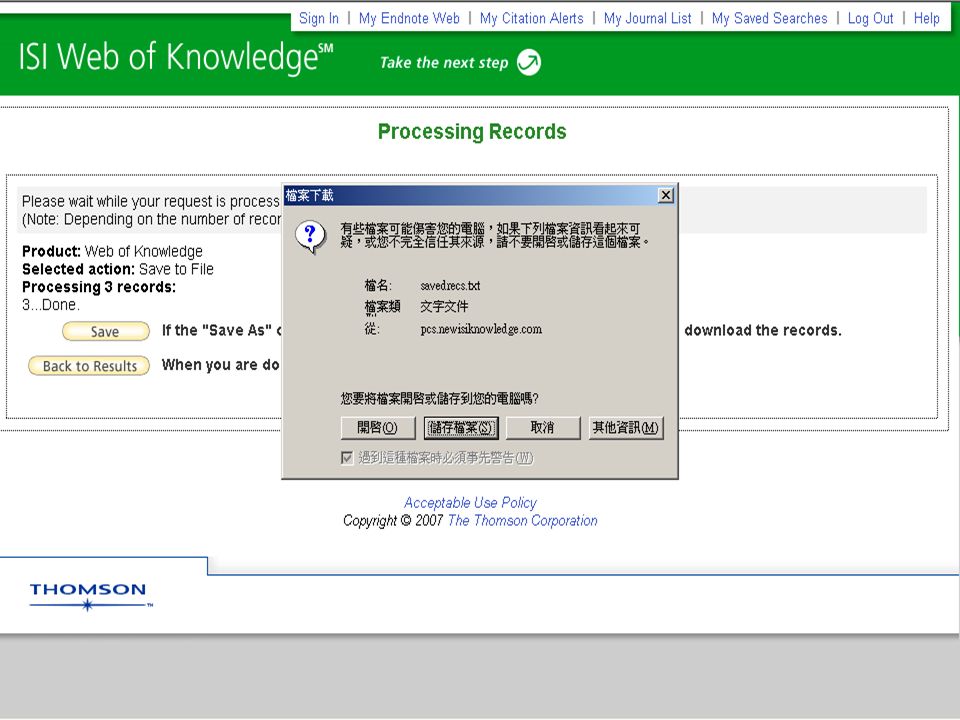Open My Saved Searches

coord(769,18)
